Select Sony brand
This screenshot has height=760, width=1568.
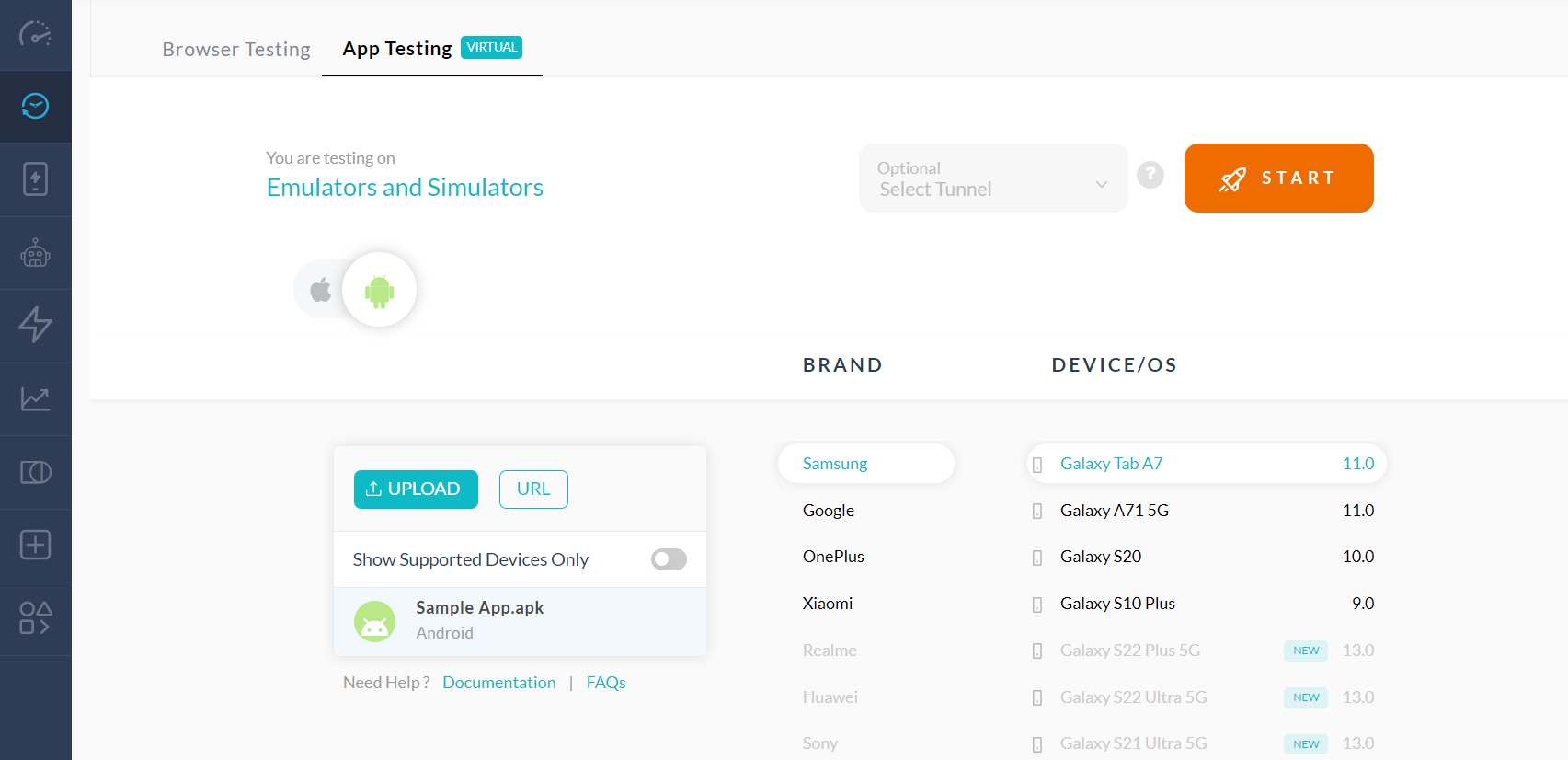pos(820,743)
